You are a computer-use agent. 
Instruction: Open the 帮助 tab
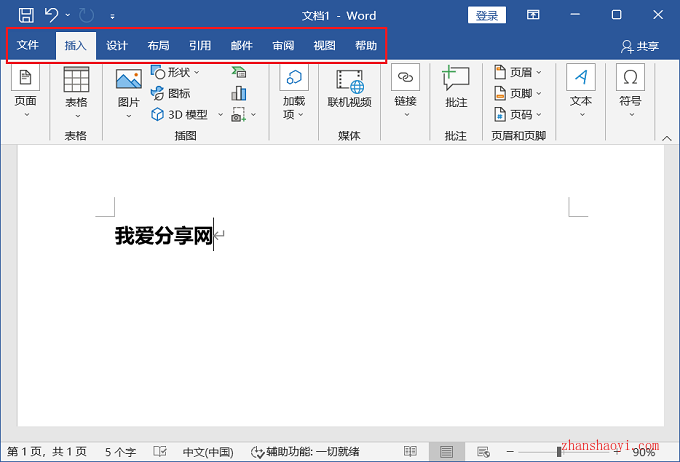tap(366, 46)
